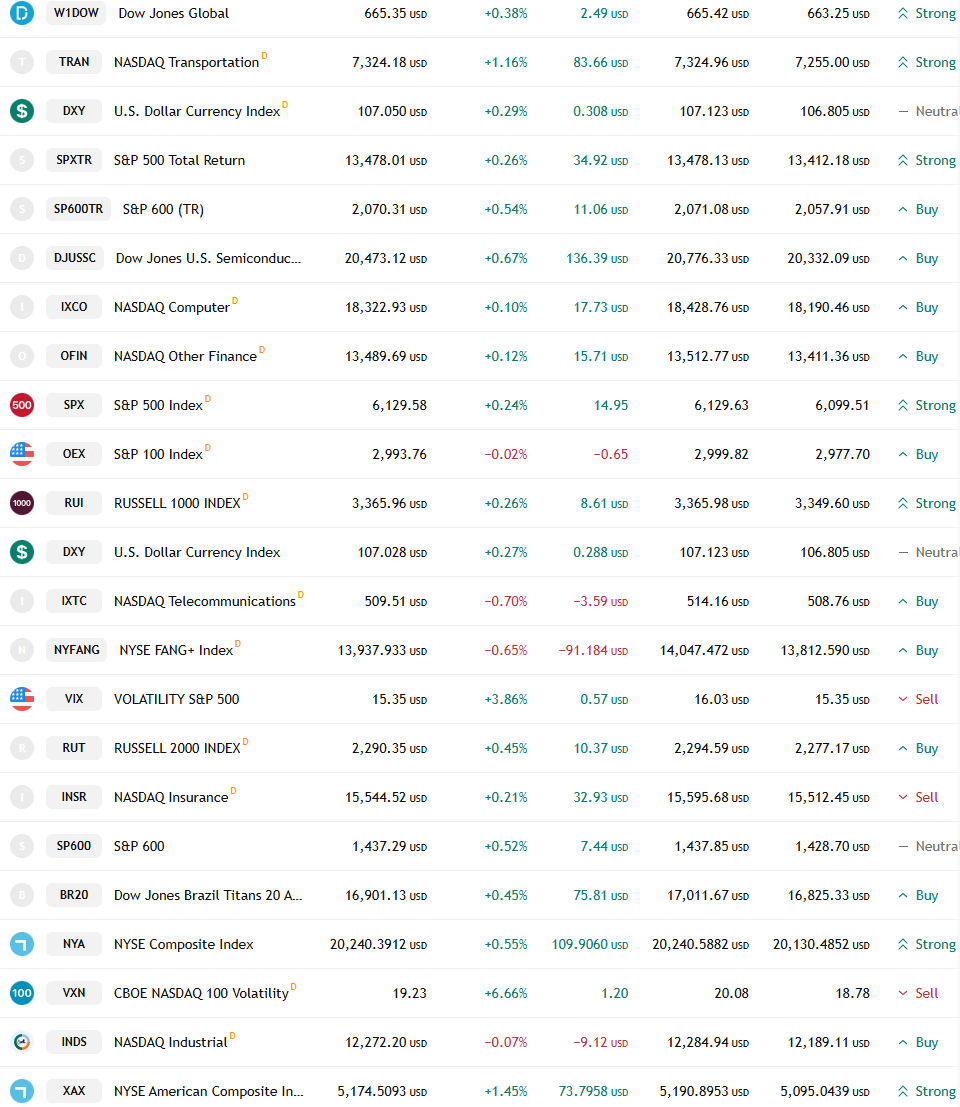Open the TRAN ticker symbol

click(74, 62)
